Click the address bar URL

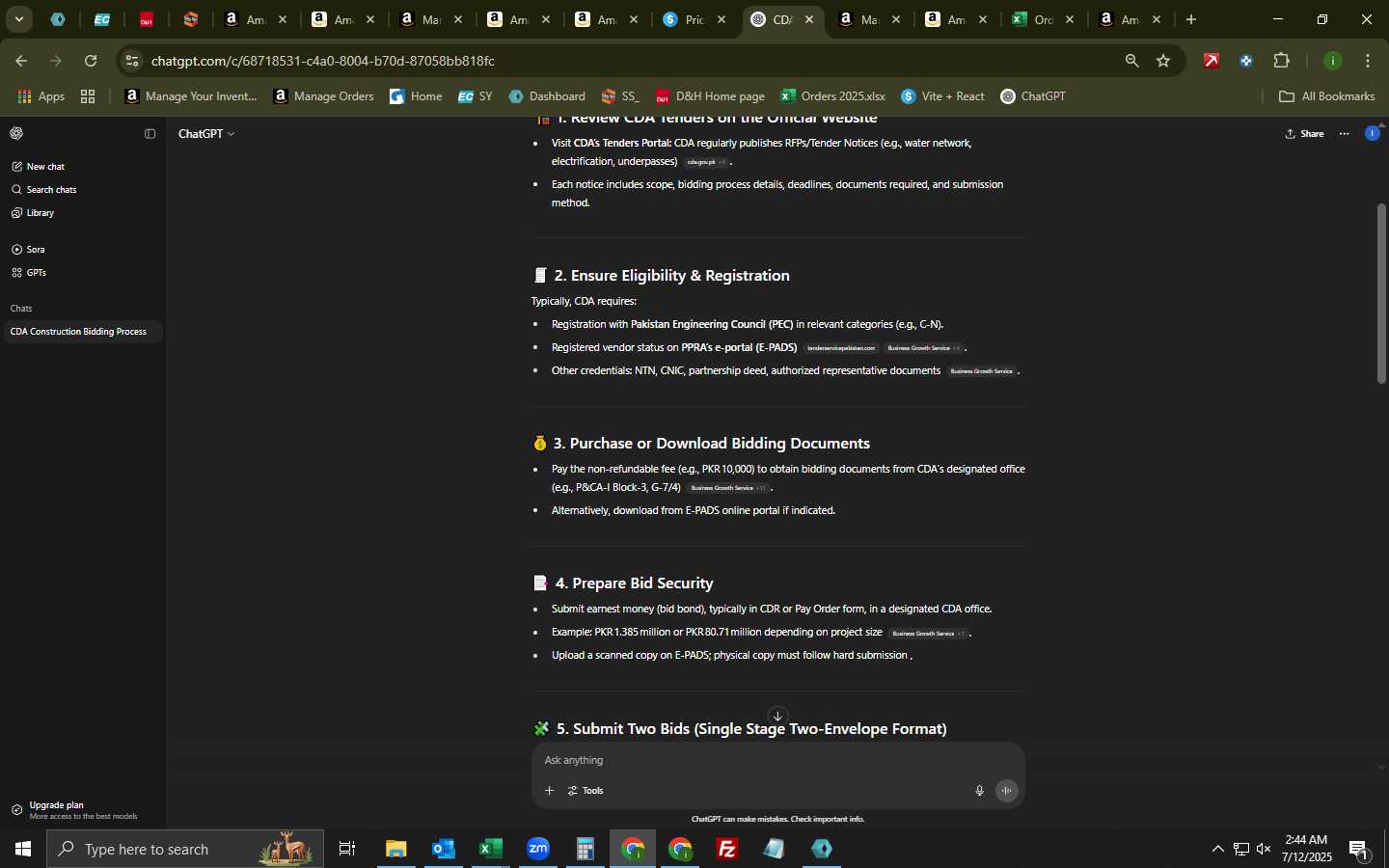[323, 61]
